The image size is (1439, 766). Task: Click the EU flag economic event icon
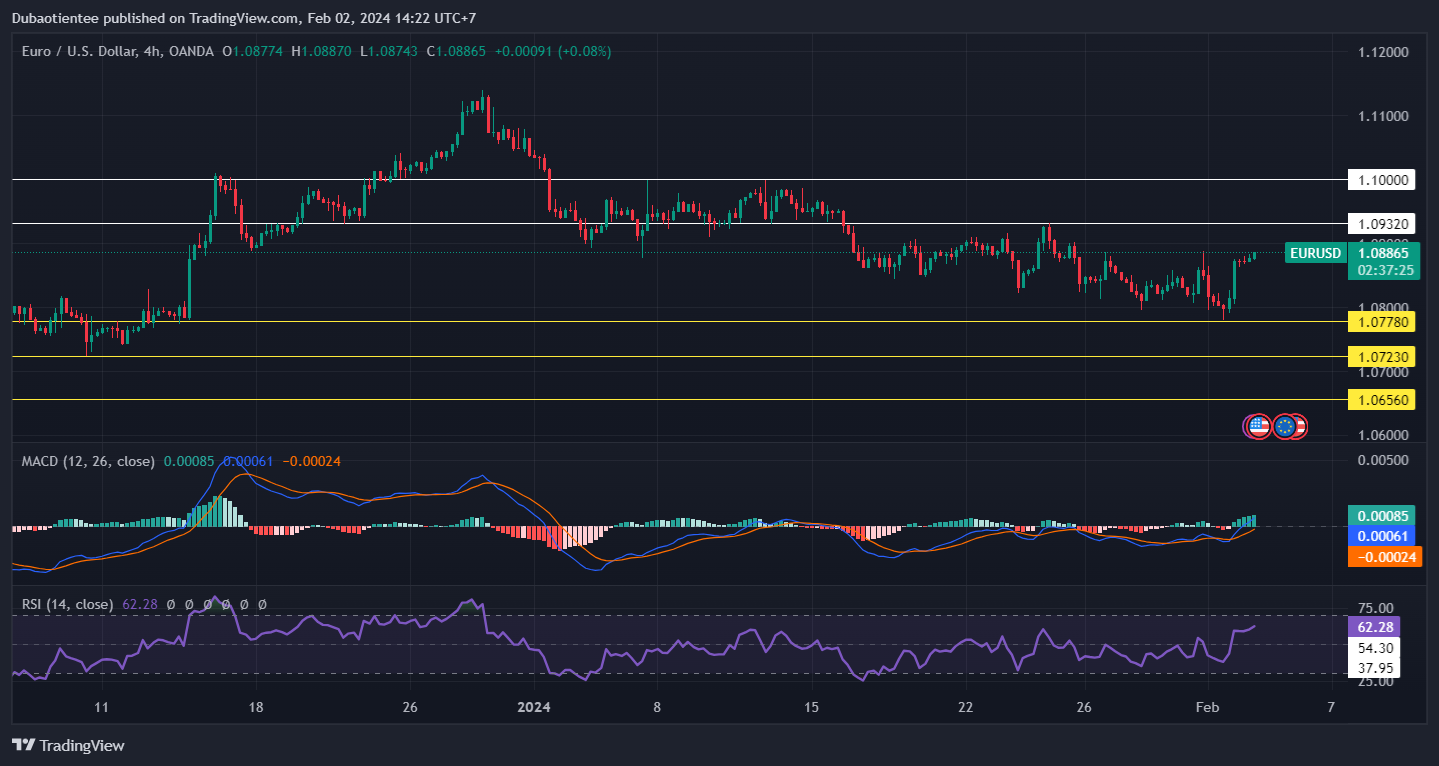tap(1285, 426)
